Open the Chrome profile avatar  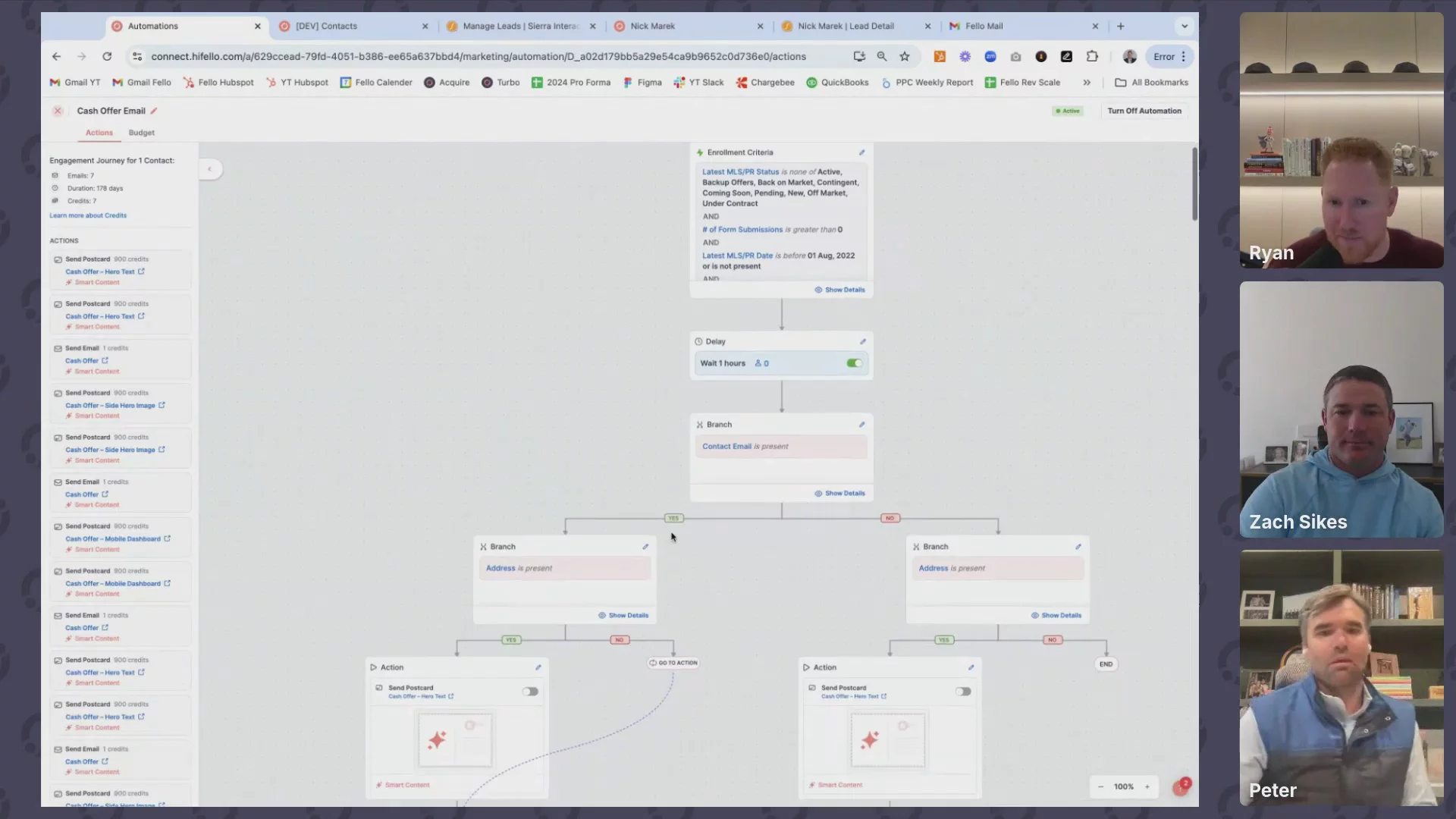pos(1129,56)
